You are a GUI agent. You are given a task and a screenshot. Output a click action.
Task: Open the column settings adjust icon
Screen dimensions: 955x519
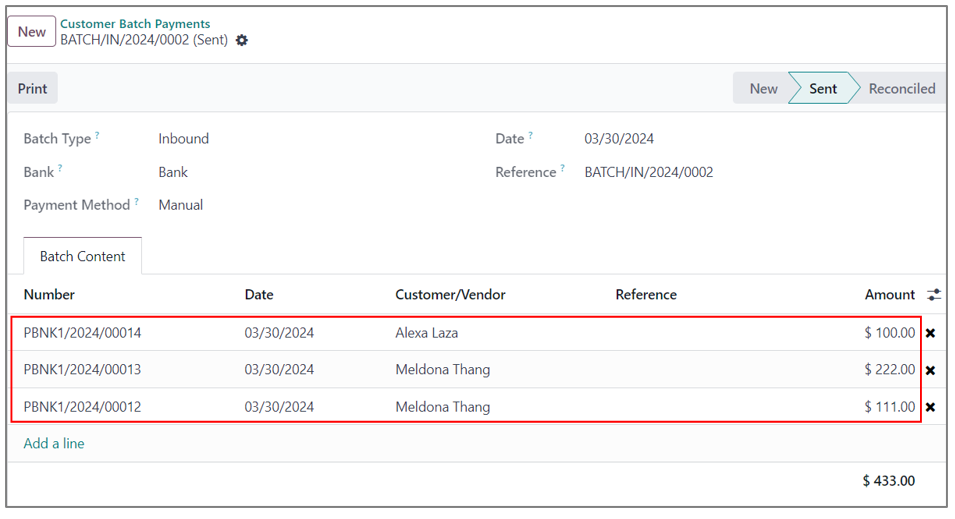point(933,295)
